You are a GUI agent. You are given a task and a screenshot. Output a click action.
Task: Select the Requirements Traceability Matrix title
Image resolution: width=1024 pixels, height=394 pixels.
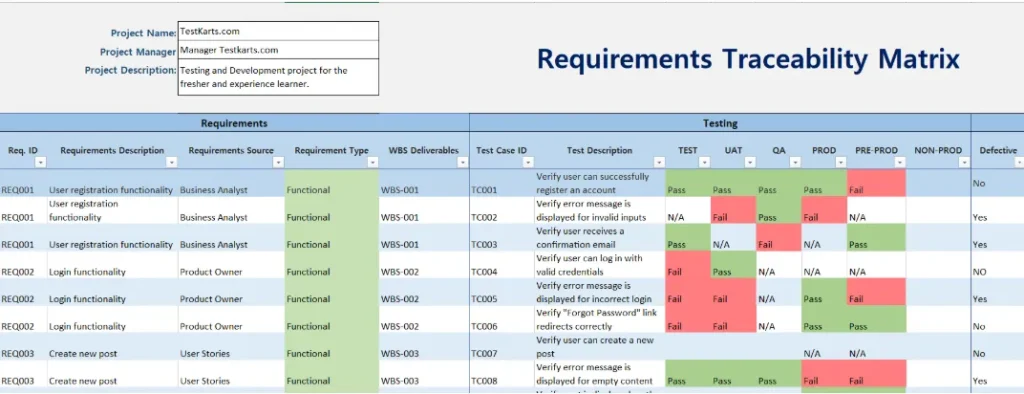(748, 59)
